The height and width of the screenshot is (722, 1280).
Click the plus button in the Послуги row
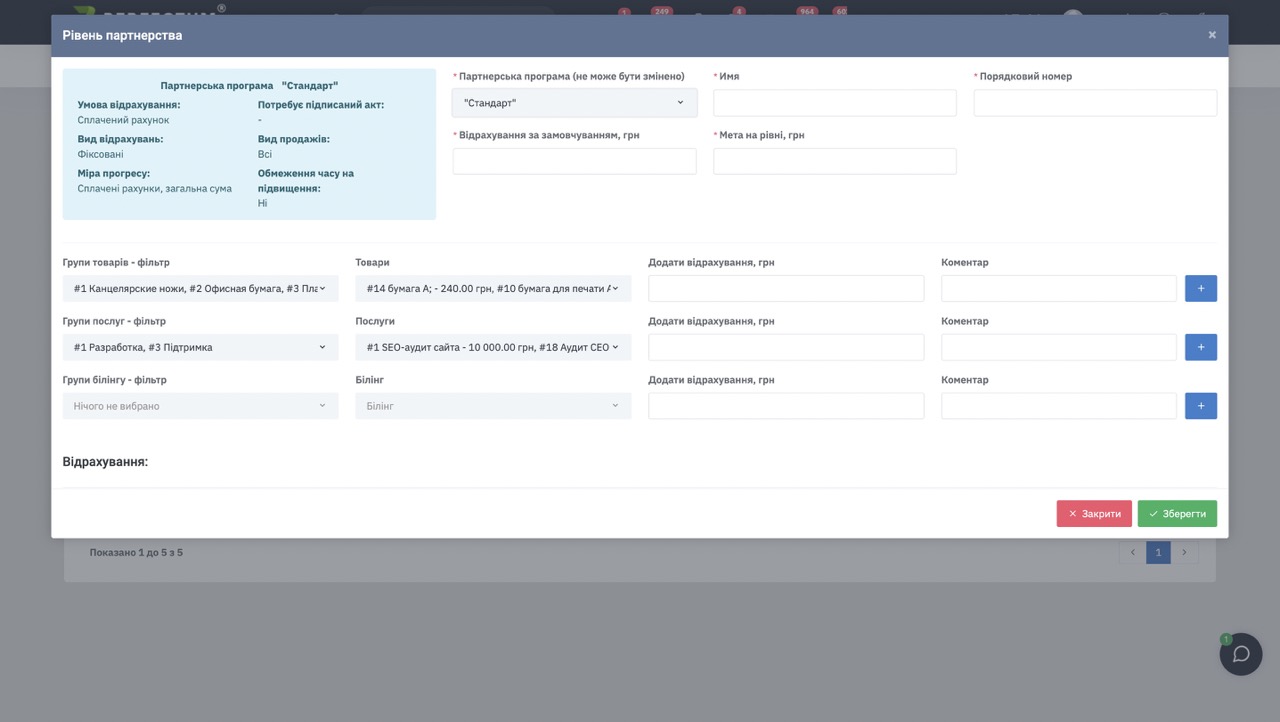(x=1200, y=347)
